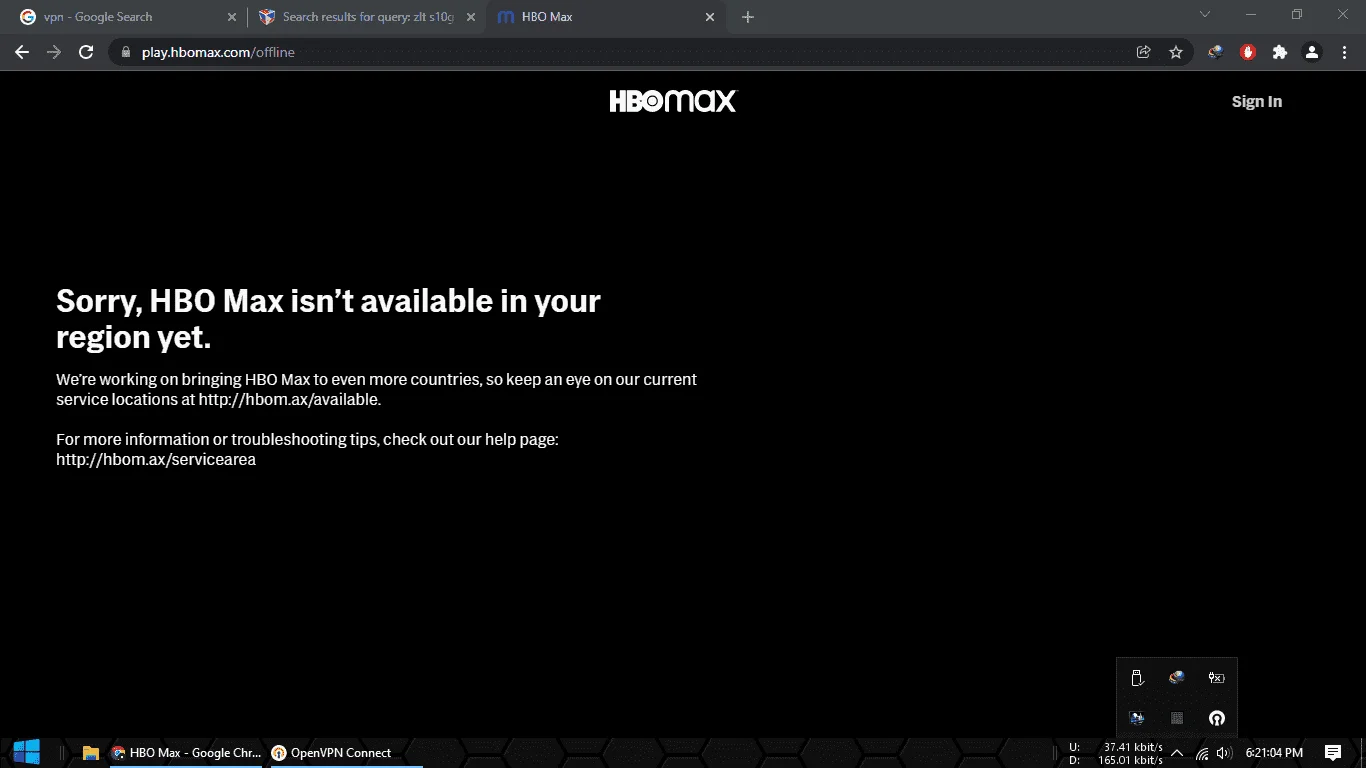1366x768 pixels.
Task: Switch to the Search results for query tab
Action: click(x=367, y=17)
